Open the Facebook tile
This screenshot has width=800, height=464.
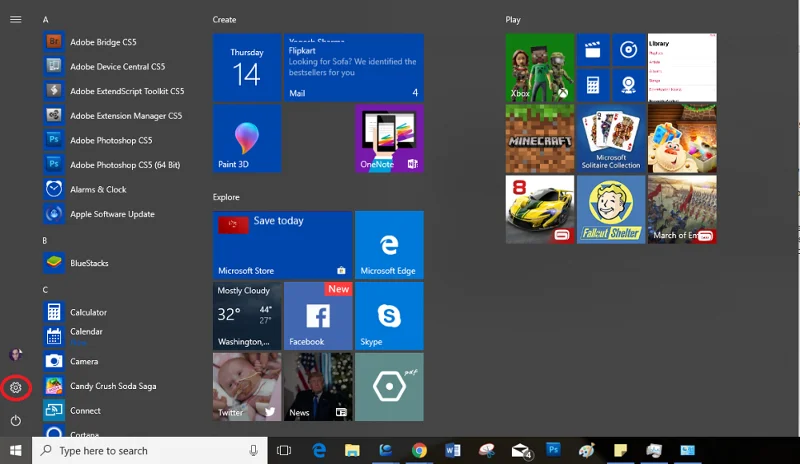[x=318, y=316]
